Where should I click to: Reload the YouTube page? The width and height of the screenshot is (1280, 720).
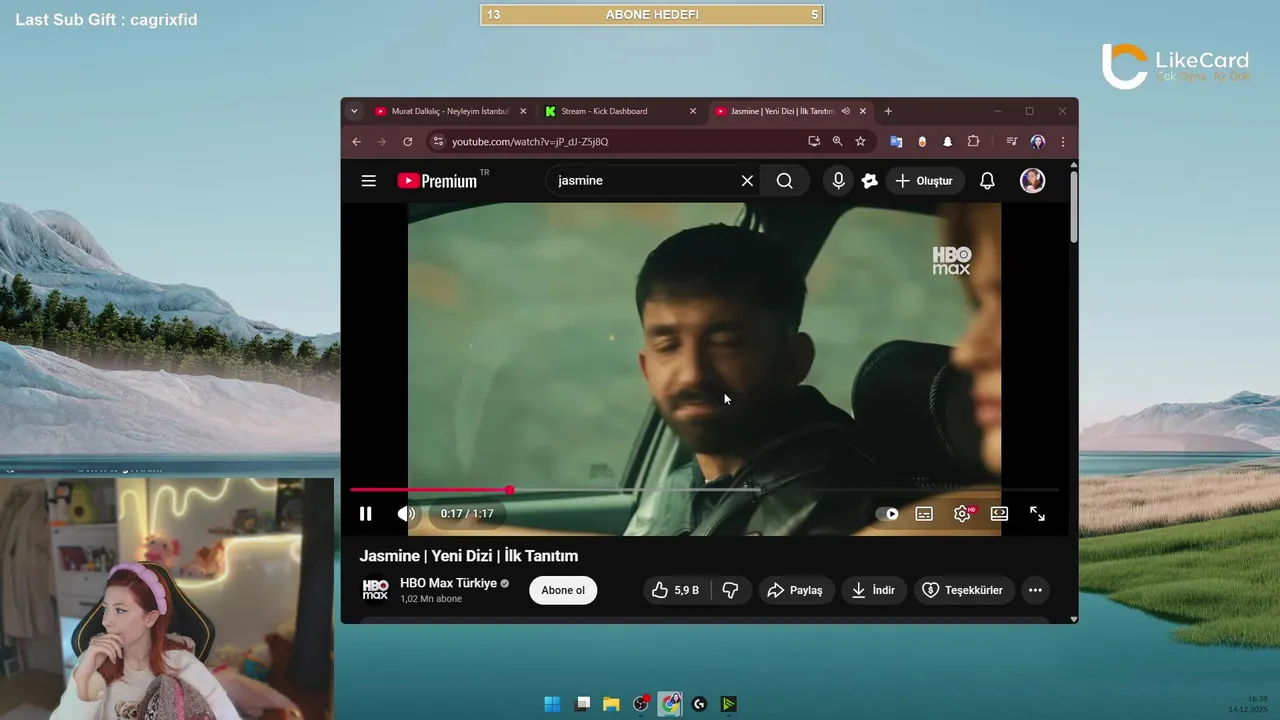(407, 142)
